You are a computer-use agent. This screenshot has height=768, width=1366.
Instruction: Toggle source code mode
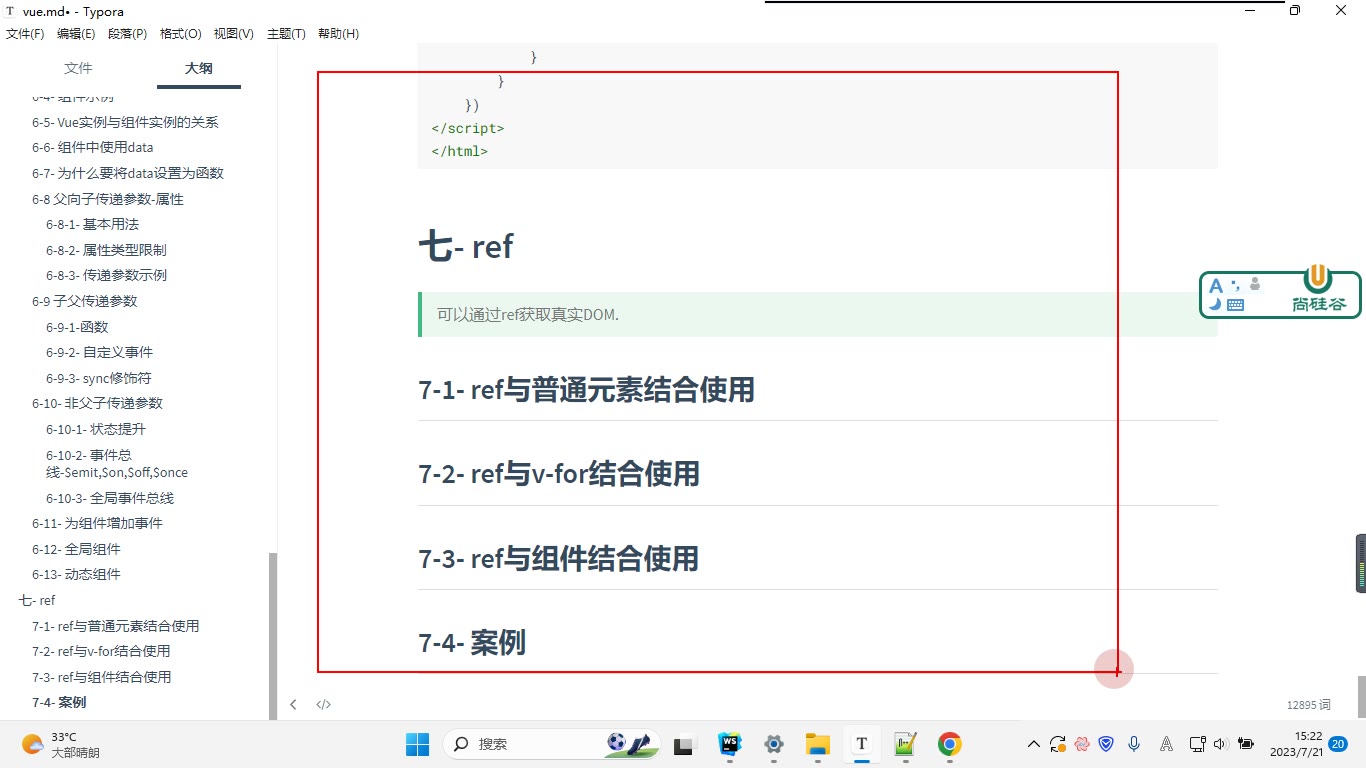coord(324,704)
